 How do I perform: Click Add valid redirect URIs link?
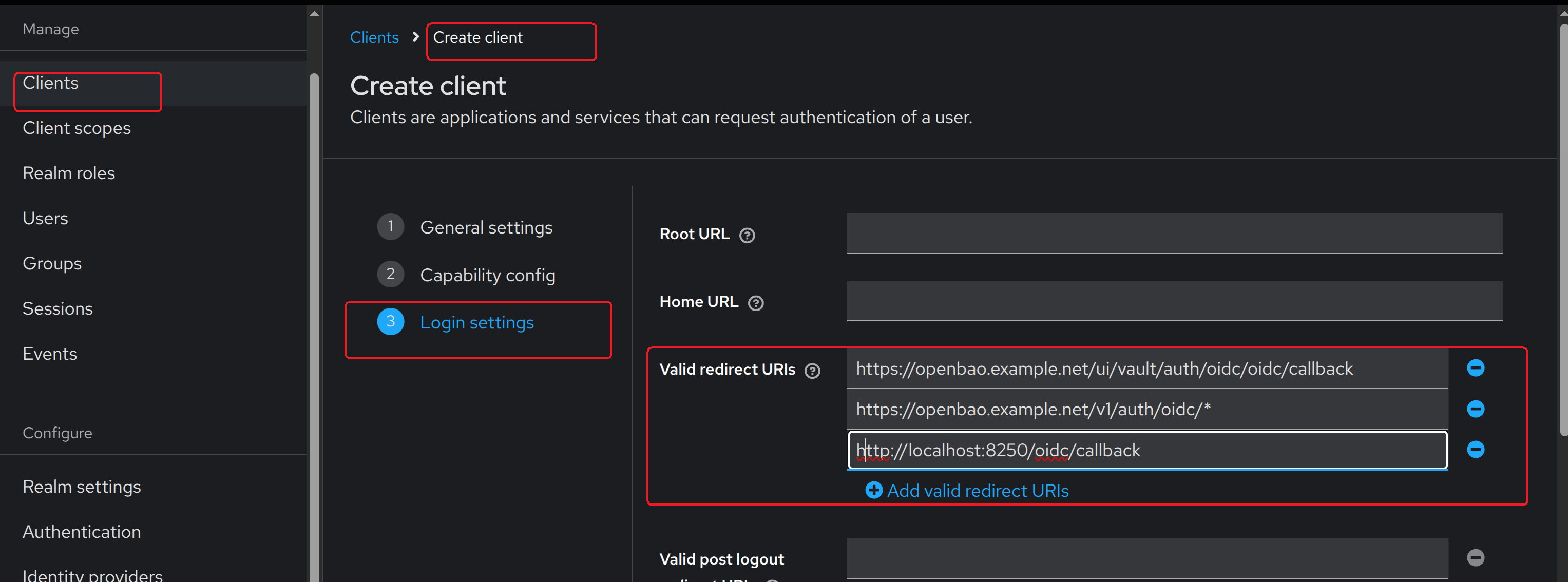point(977,491)
